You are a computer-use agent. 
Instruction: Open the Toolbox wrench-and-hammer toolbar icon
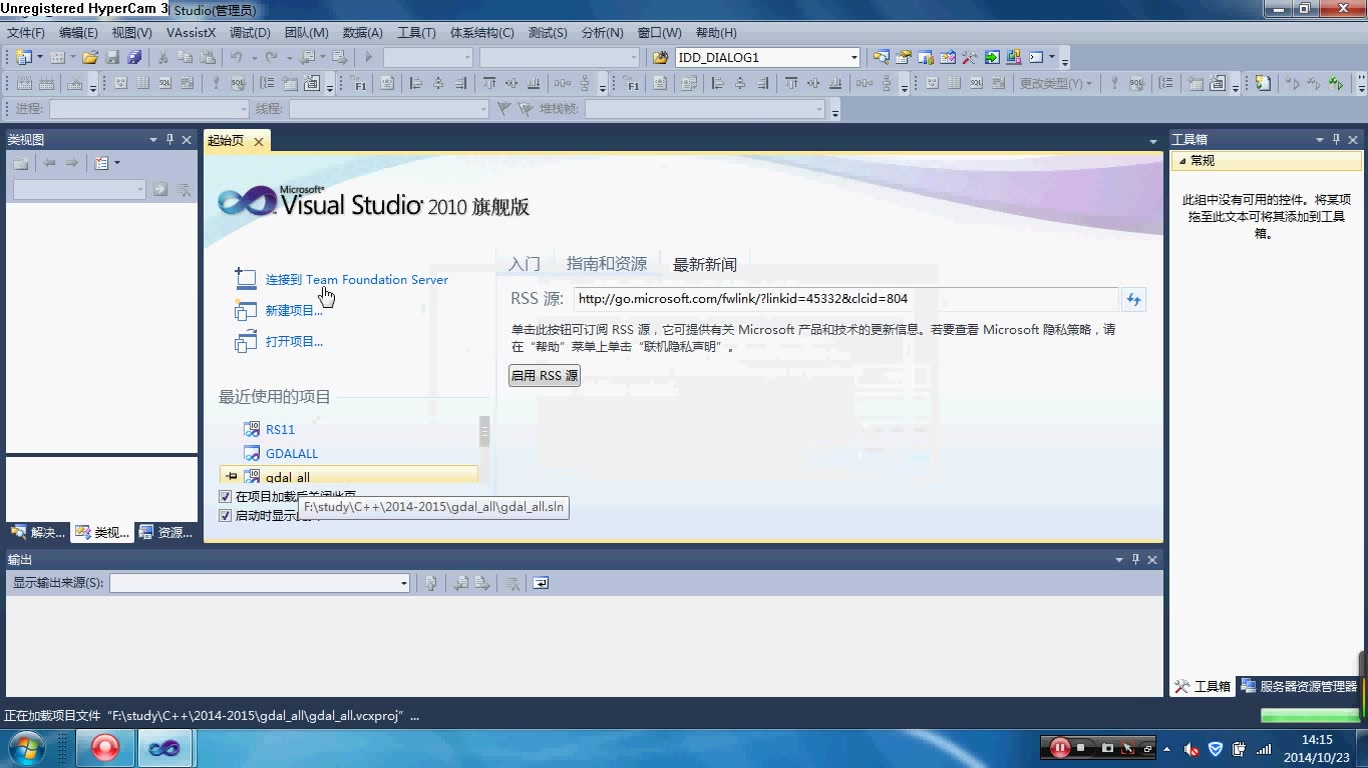coord(969,57)
